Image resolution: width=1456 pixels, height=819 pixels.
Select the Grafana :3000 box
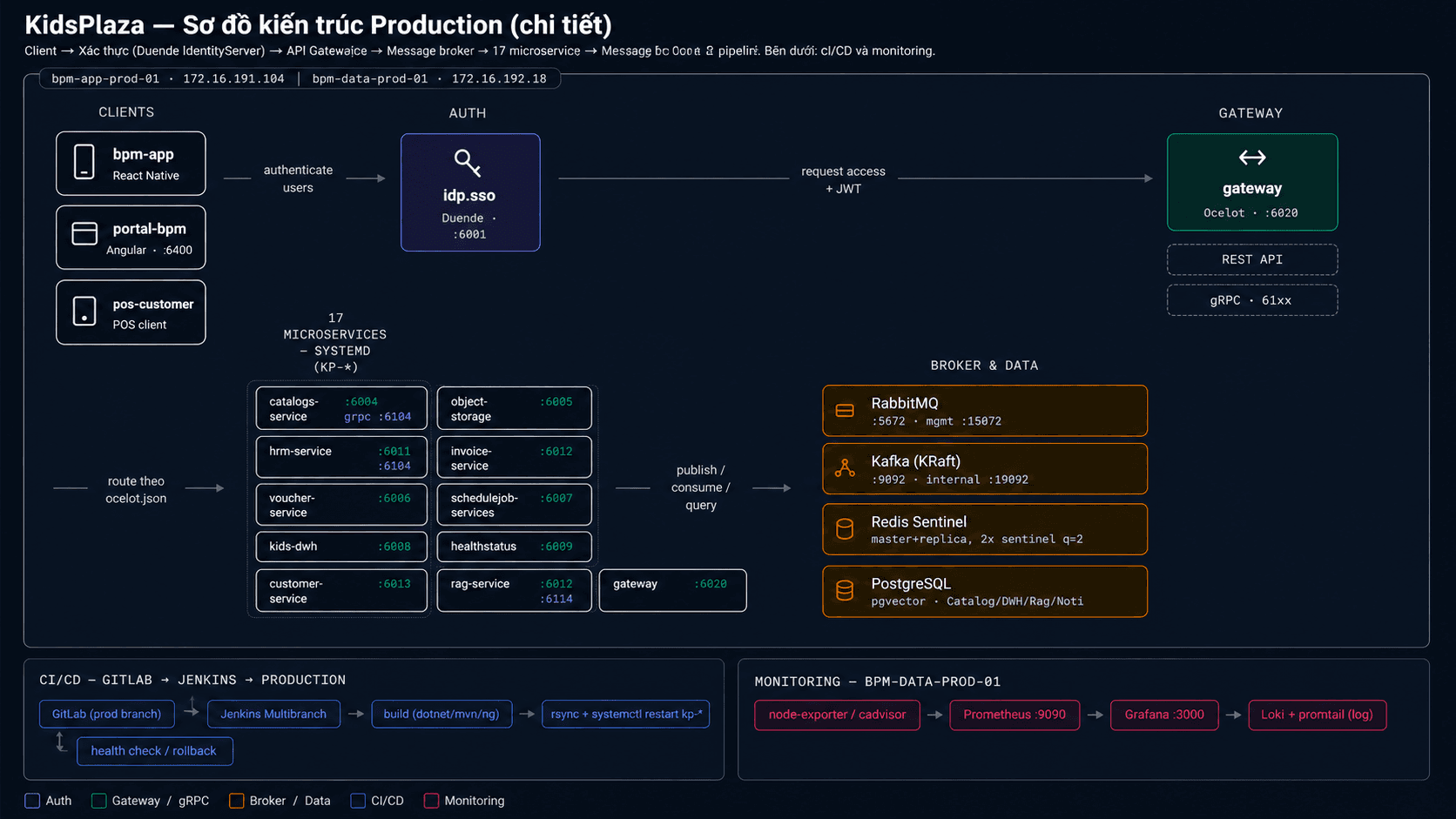[1164, 715]
